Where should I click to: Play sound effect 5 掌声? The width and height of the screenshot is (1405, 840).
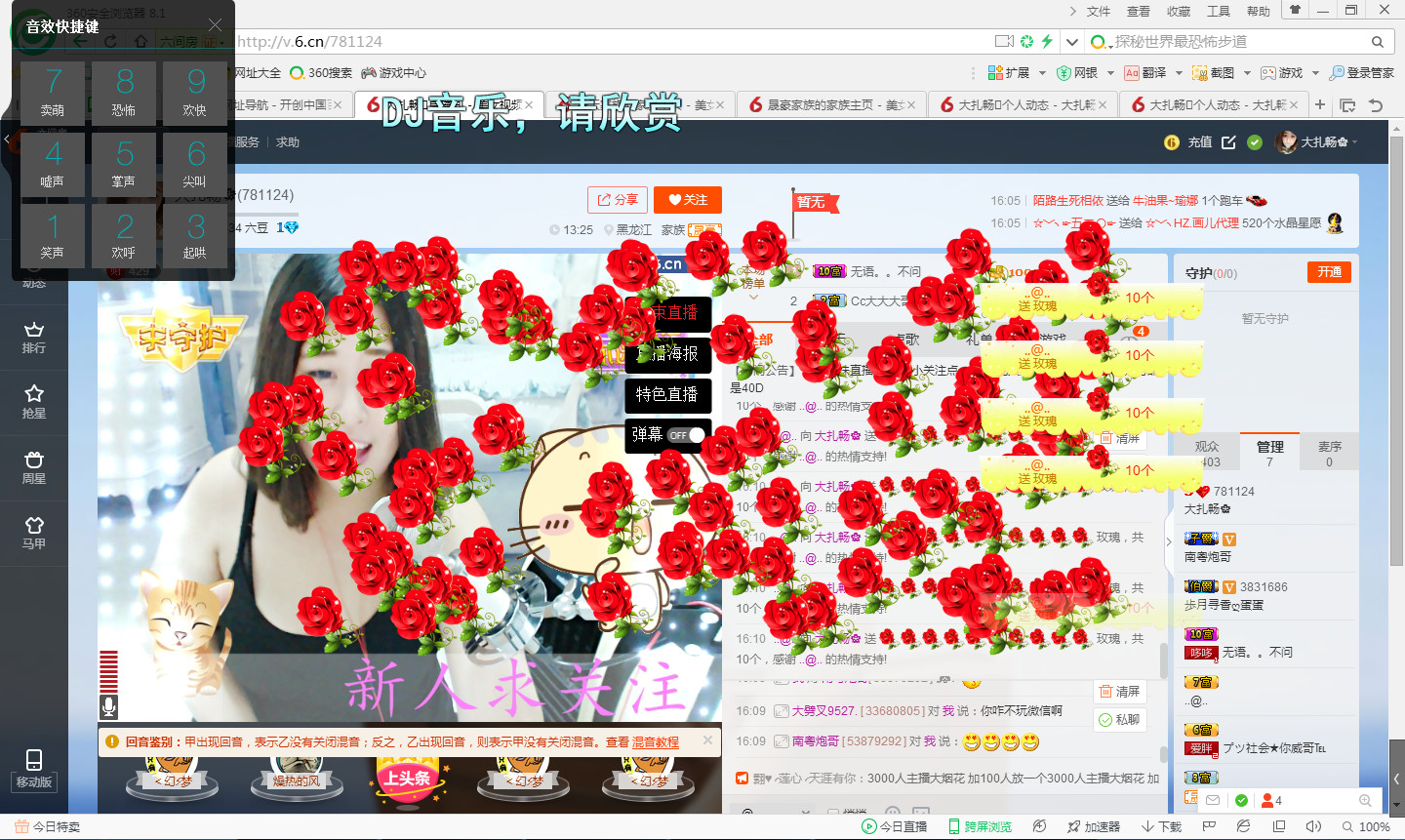124,163
